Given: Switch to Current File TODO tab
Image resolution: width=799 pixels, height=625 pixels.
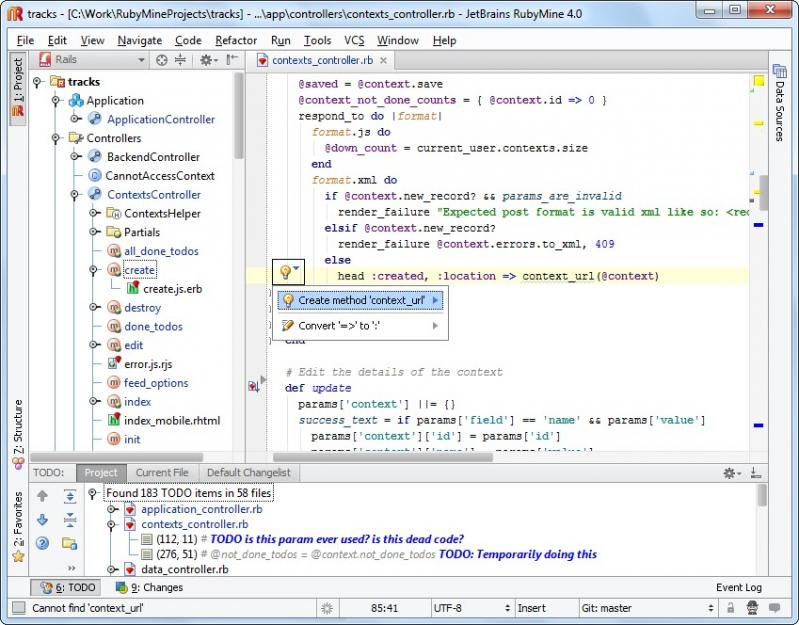Looking at the screenshot, I should point(162,473).
